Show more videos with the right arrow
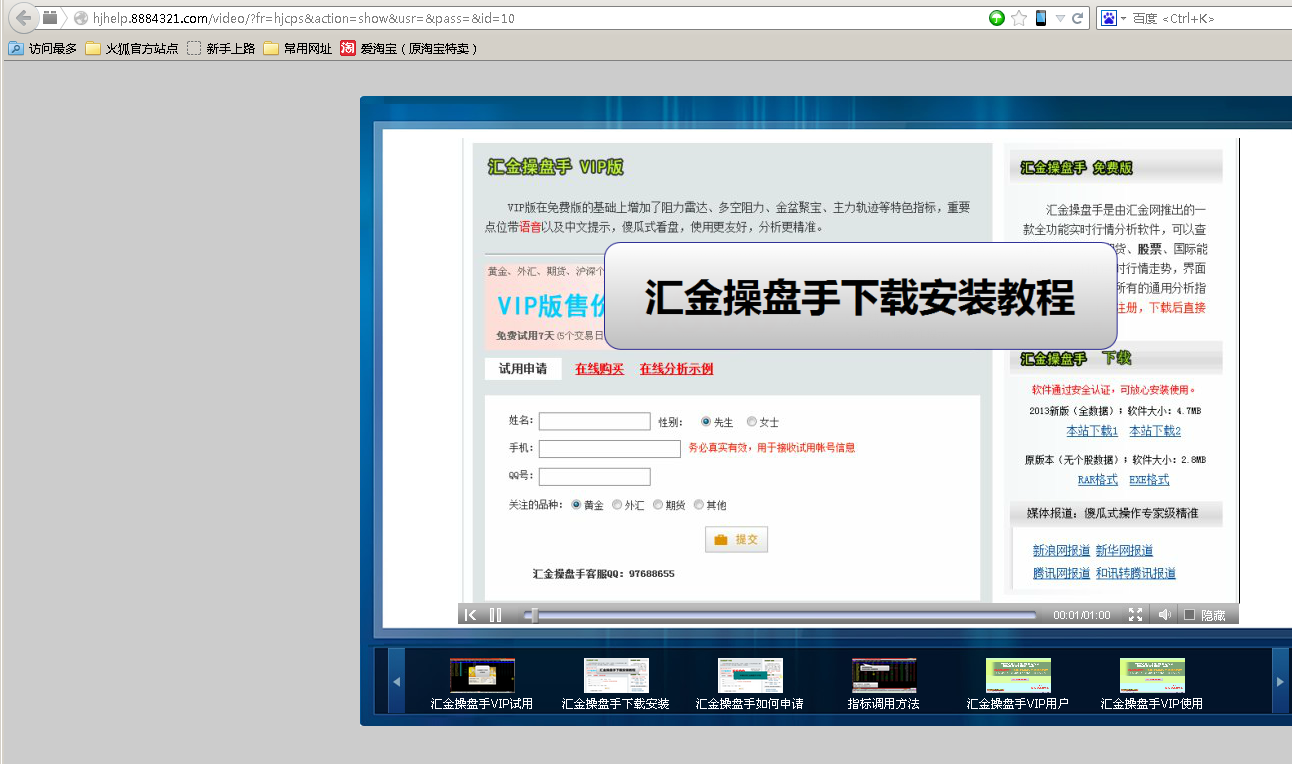This screenshot has width=1292, height=764. (1280, 682)
